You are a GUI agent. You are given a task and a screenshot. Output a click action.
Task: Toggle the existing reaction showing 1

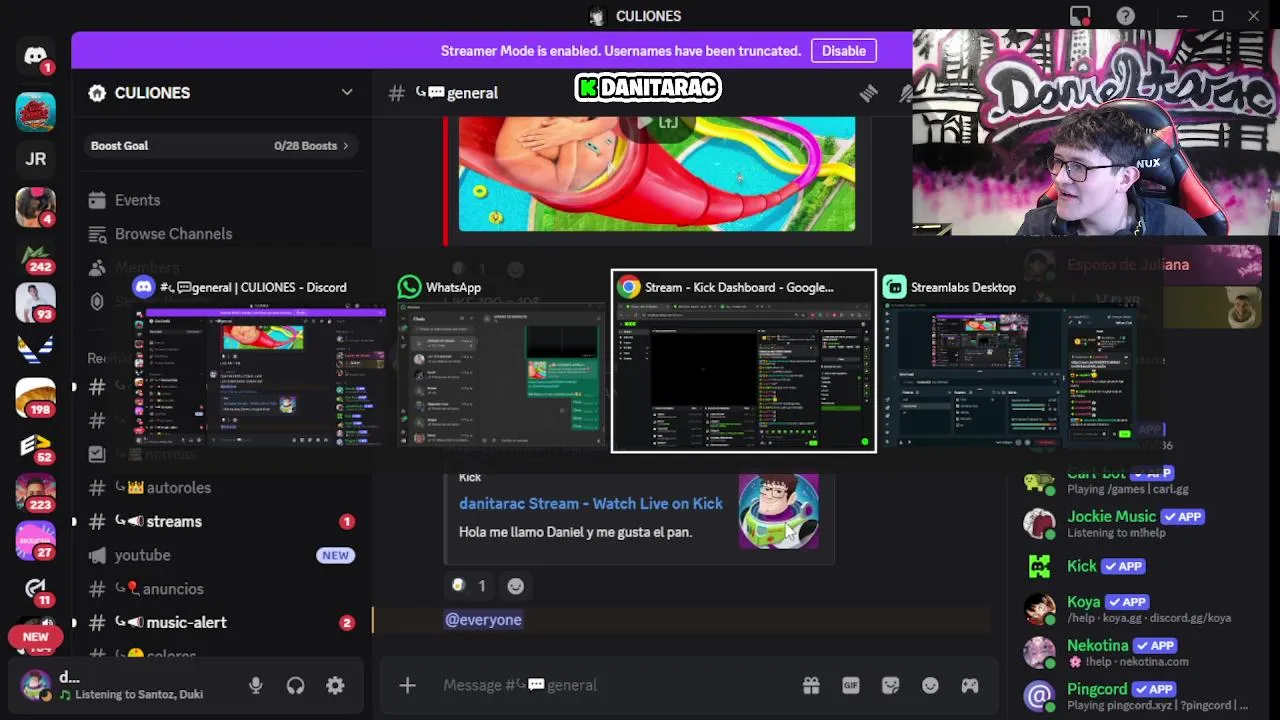click(x=469, y=586)
